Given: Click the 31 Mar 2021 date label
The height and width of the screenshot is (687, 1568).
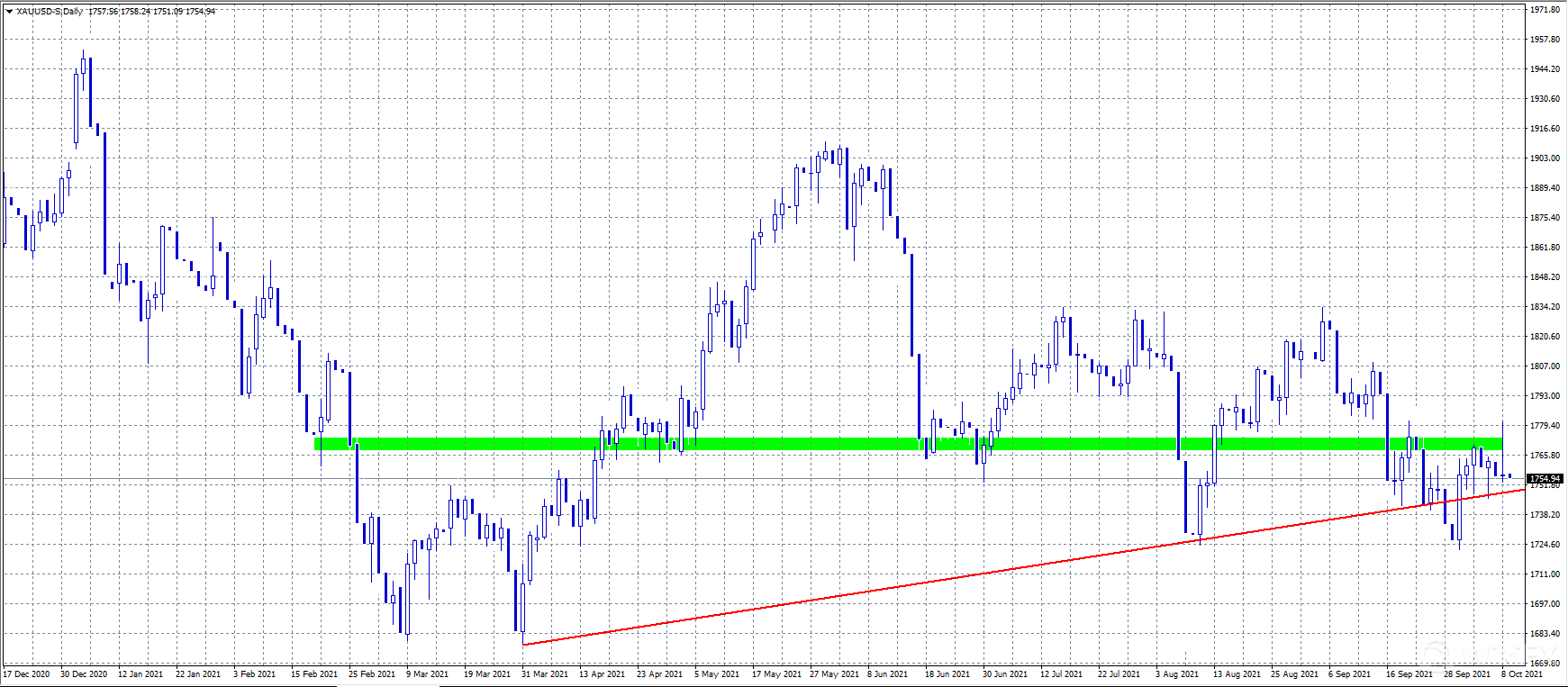Looking at the screenshot, I should click(x=545, y=674).
